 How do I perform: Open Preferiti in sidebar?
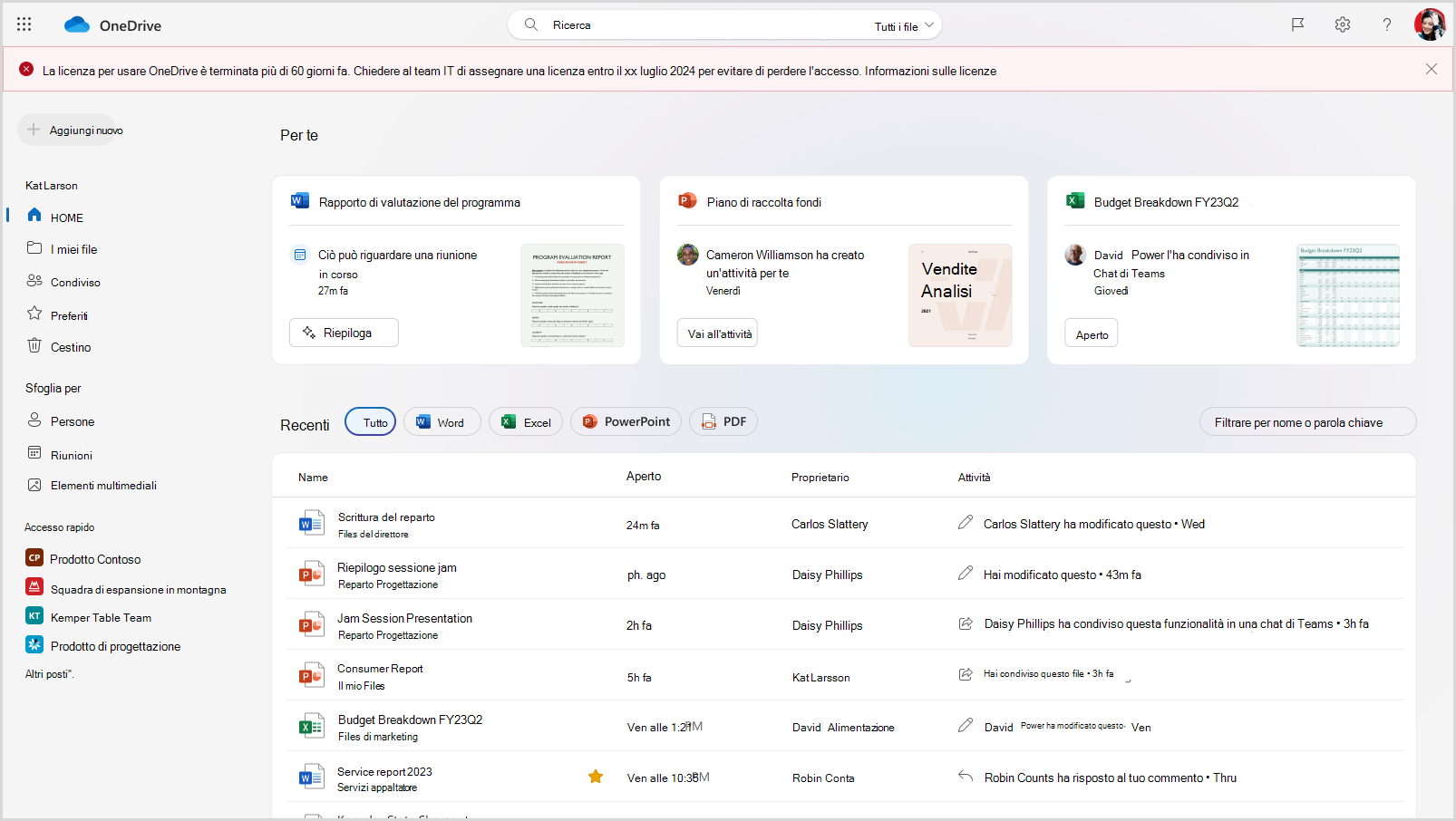[x=57, y=315]
